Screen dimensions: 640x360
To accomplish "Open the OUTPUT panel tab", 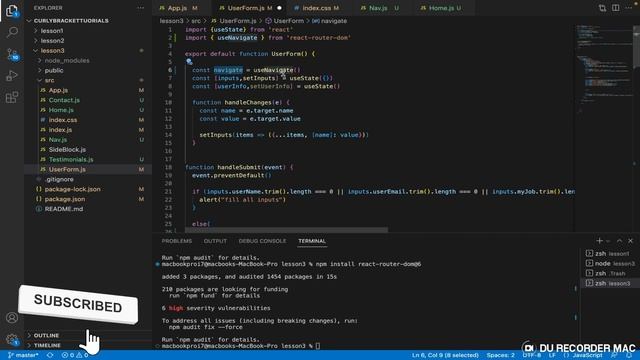I will (x=215, y=241).
